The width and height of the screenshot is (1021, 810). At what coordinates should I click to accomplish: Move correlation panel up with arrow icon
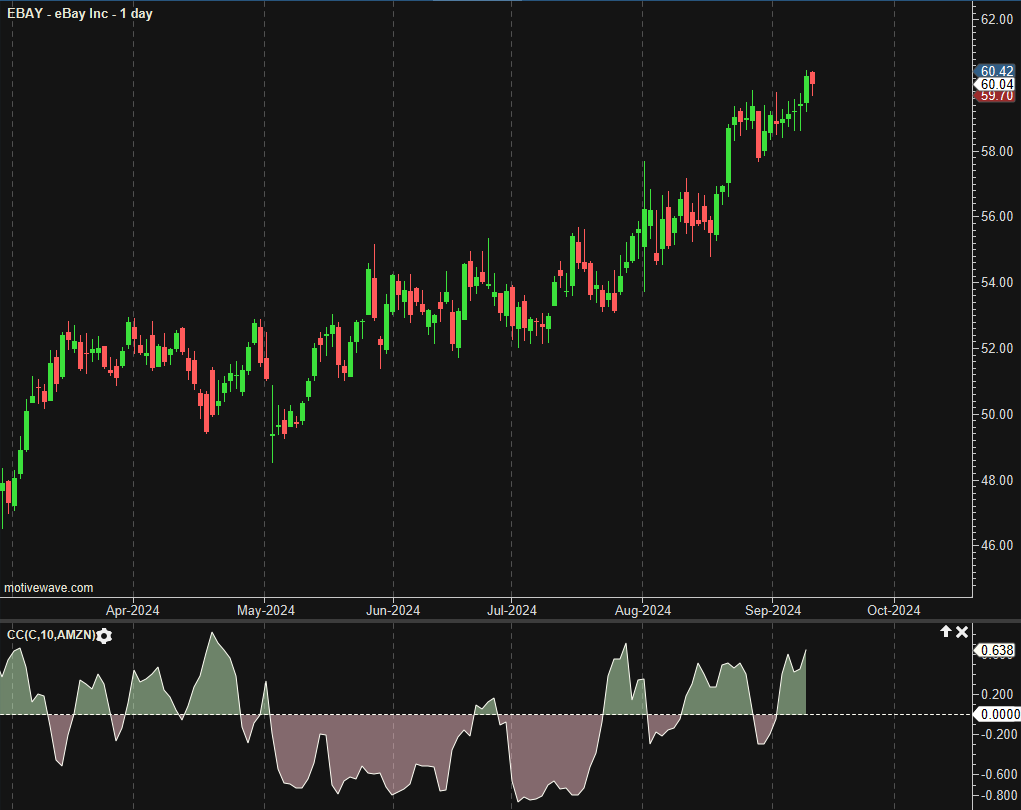click(945, 632)
